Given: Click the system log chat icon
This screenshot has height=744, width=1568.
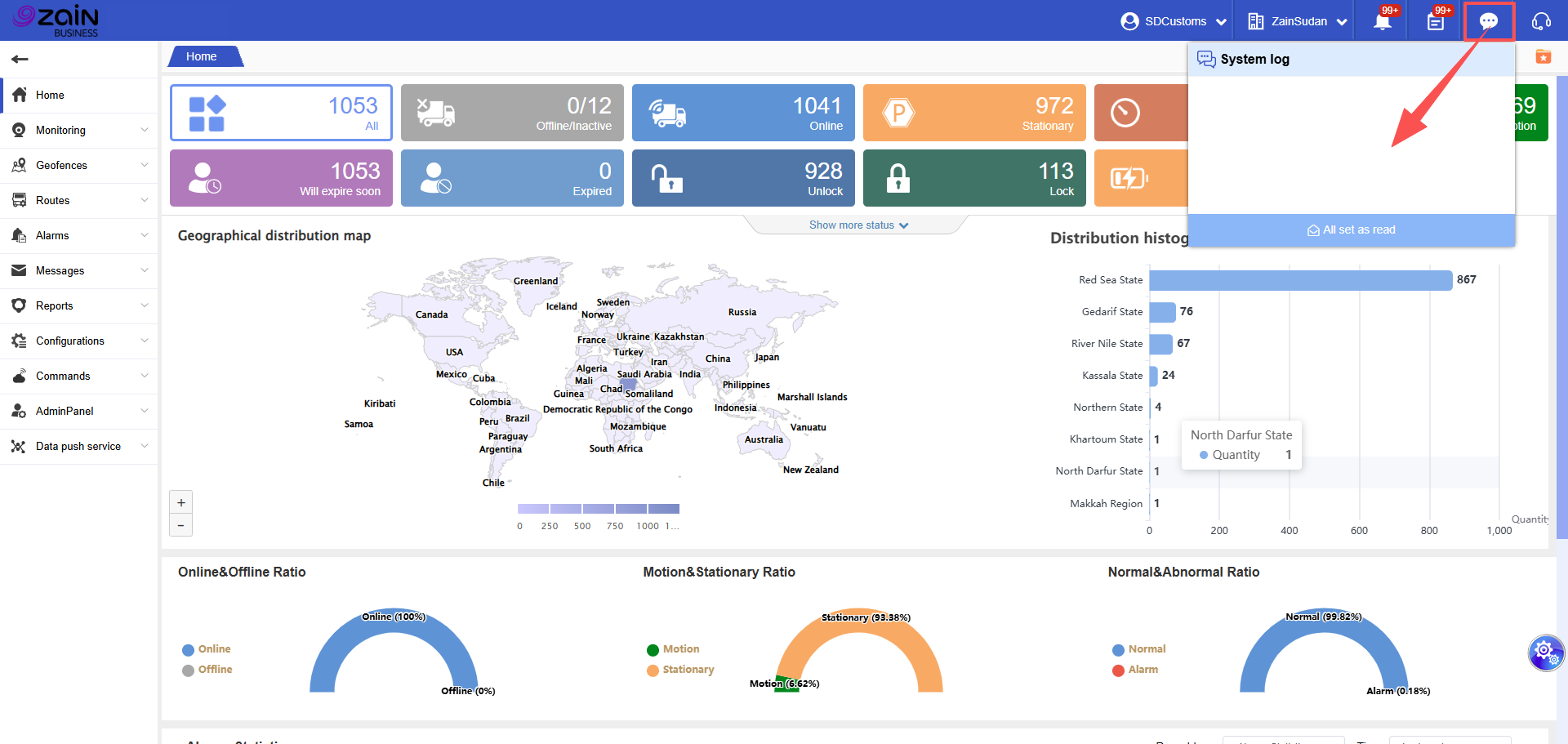Looking at the screenshot, I should tap(1489, 21).
